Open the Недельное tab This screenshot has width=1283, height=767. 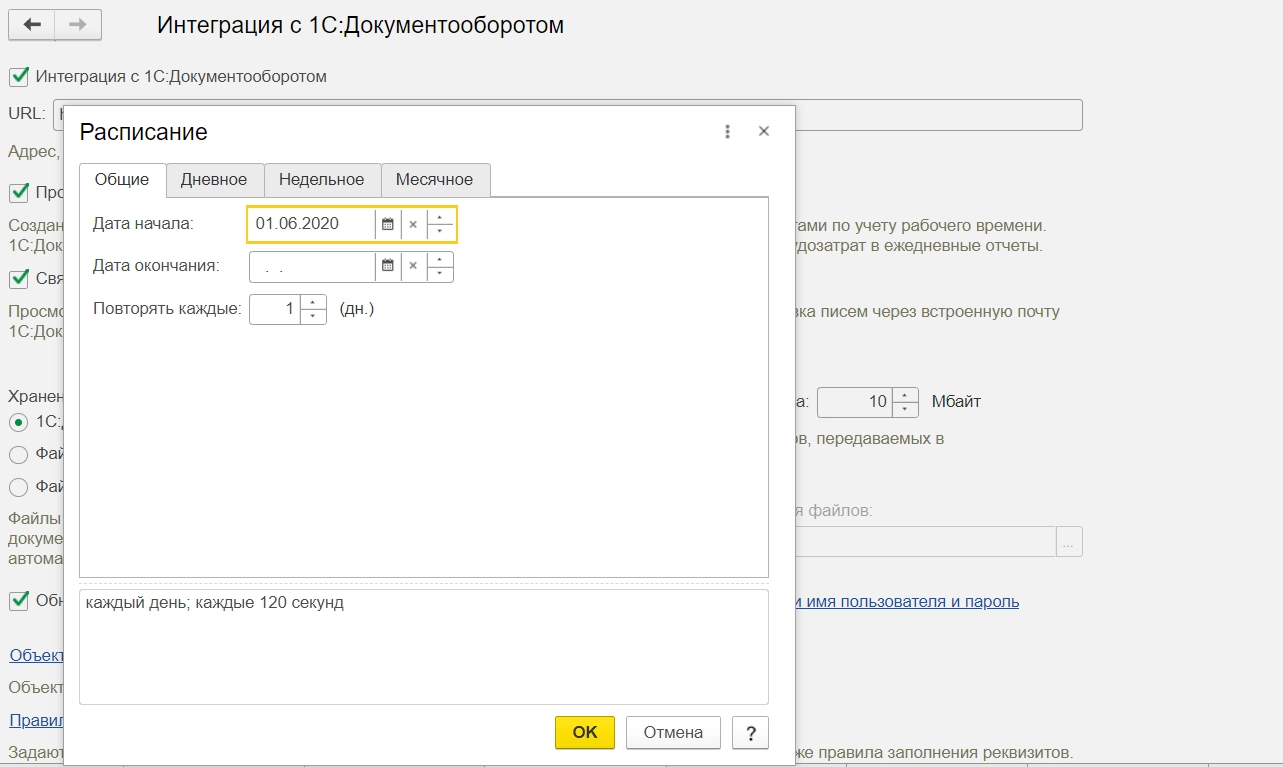(321, 180)
